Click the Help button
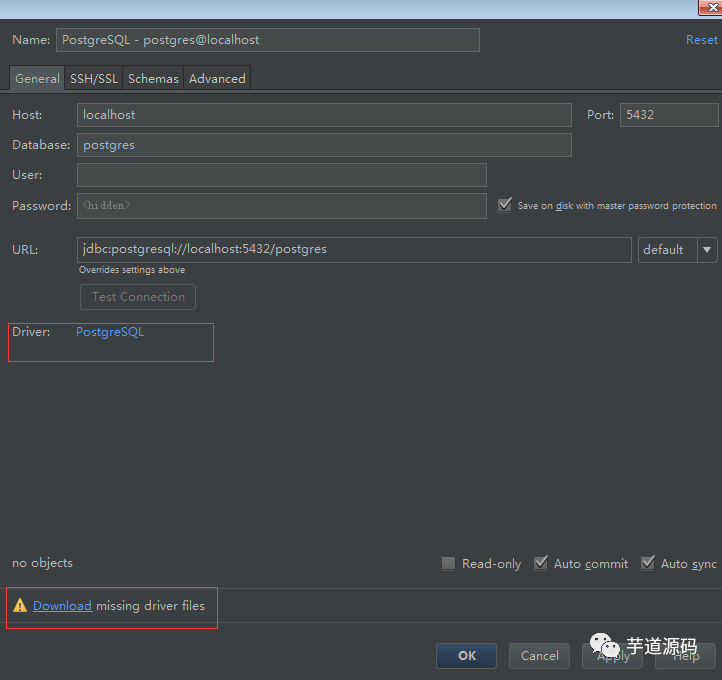722x680 pixels. pos(686,656)
